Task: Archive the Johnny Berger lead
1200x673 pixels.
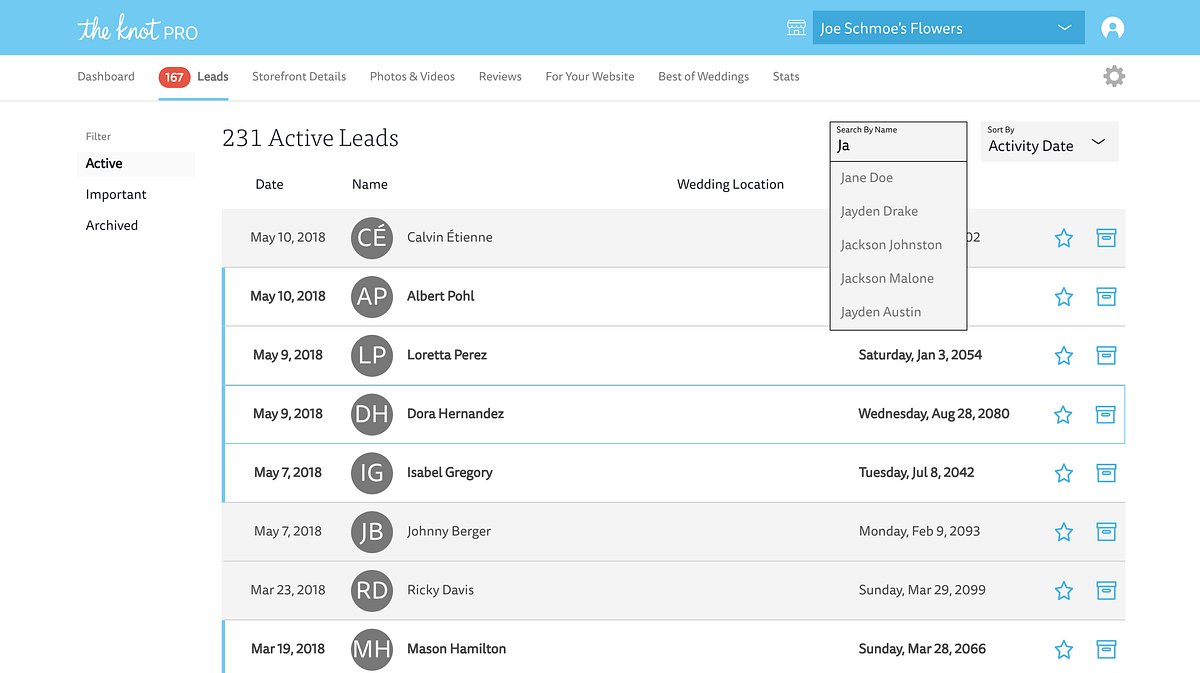Action: pyautogui.click(x=1106, y=531)
